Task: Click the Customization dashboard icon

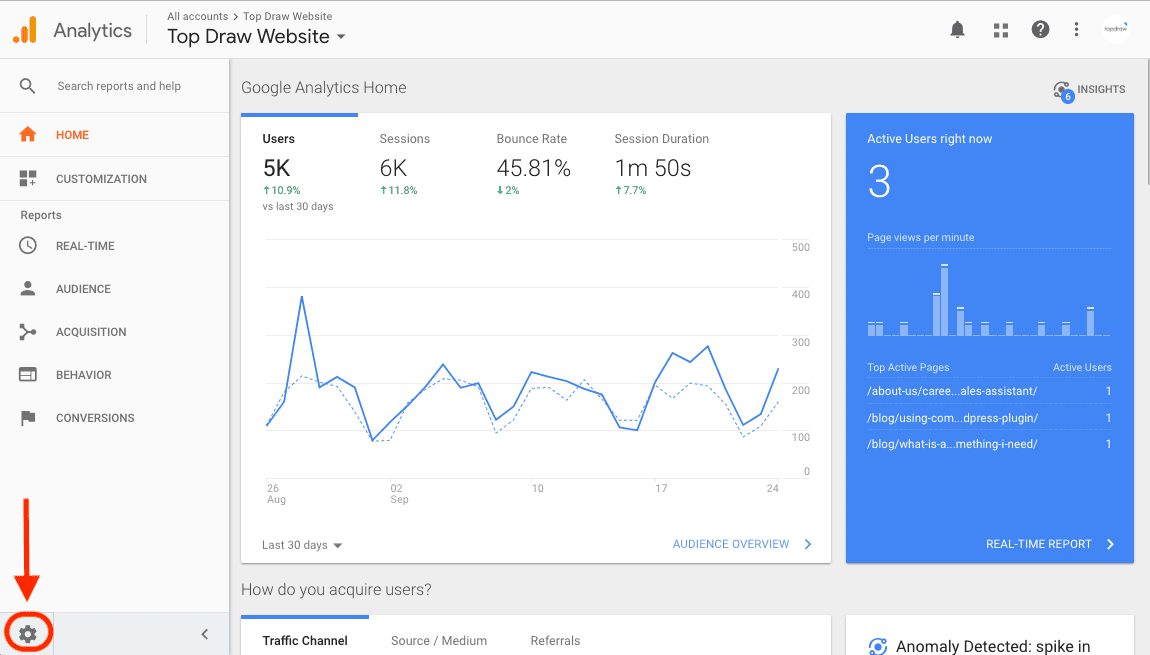Action: pyautogui.click(x=28, y=178)
